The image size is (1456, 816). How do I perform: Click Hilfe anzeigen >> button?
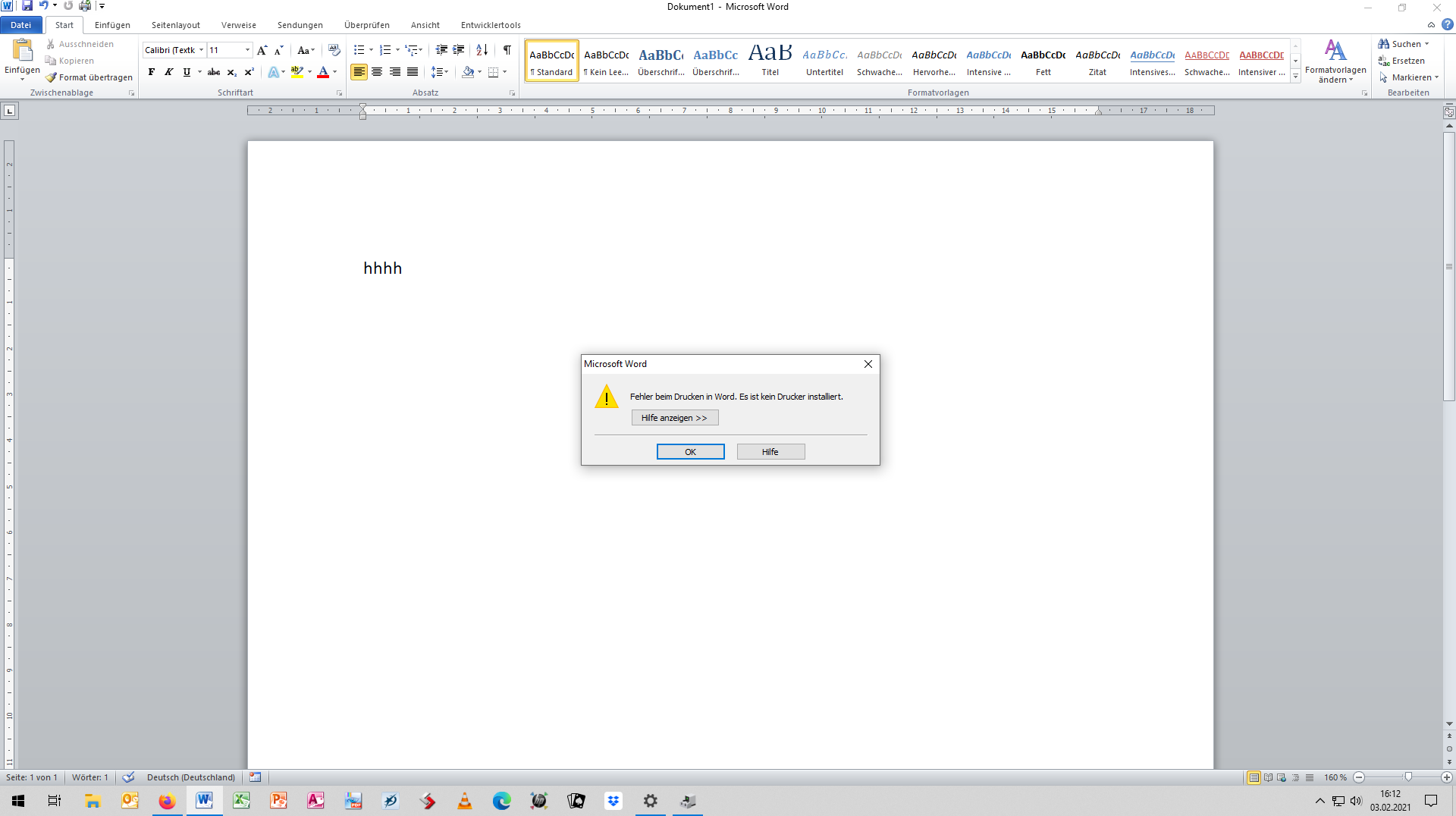click(x=674, y=418)
